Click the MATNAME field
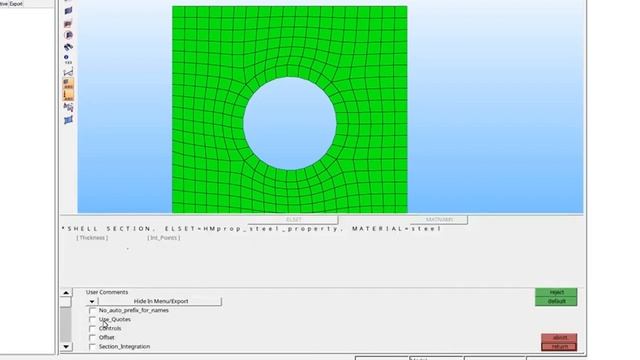This screenshot has height=360, width=640. click(x=439, y=220)
